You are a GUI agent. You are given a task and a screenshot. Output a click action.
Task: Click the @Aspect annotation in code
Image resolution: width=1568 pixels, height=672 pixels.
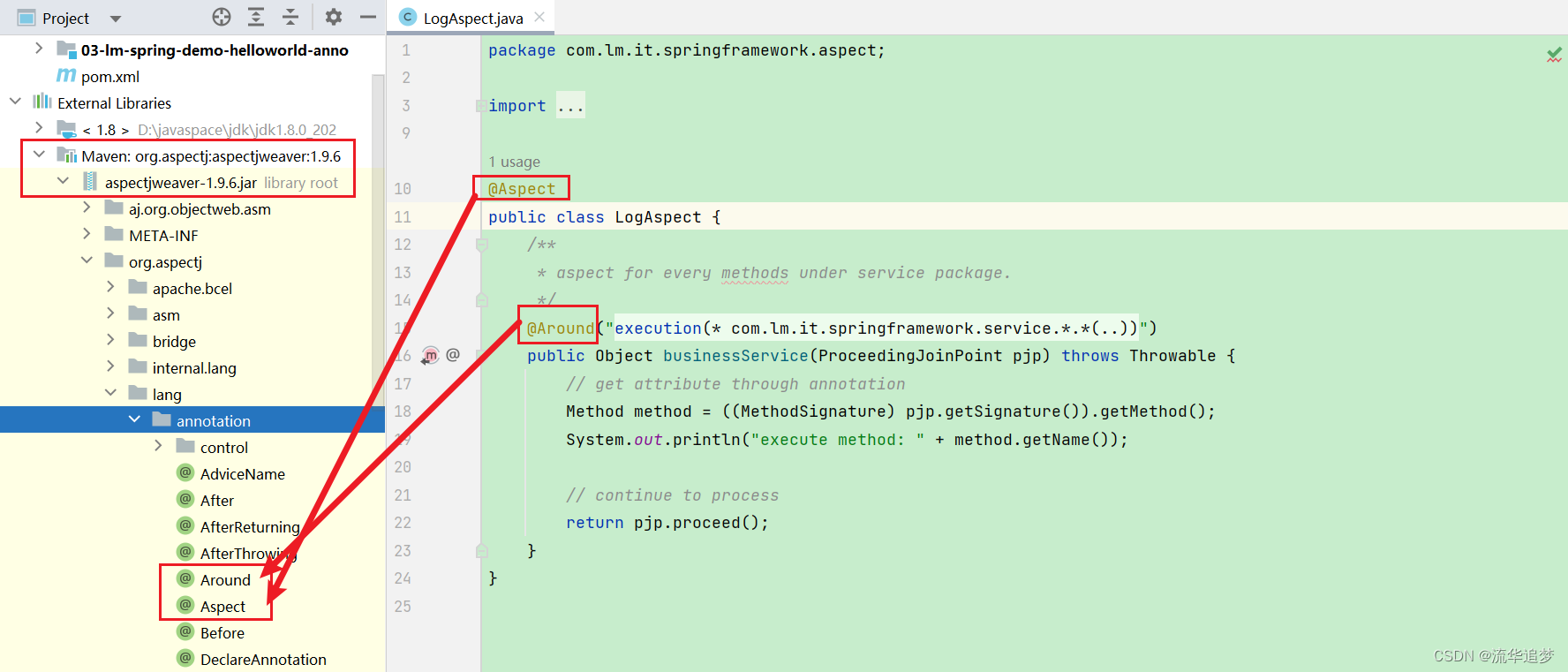522,189
